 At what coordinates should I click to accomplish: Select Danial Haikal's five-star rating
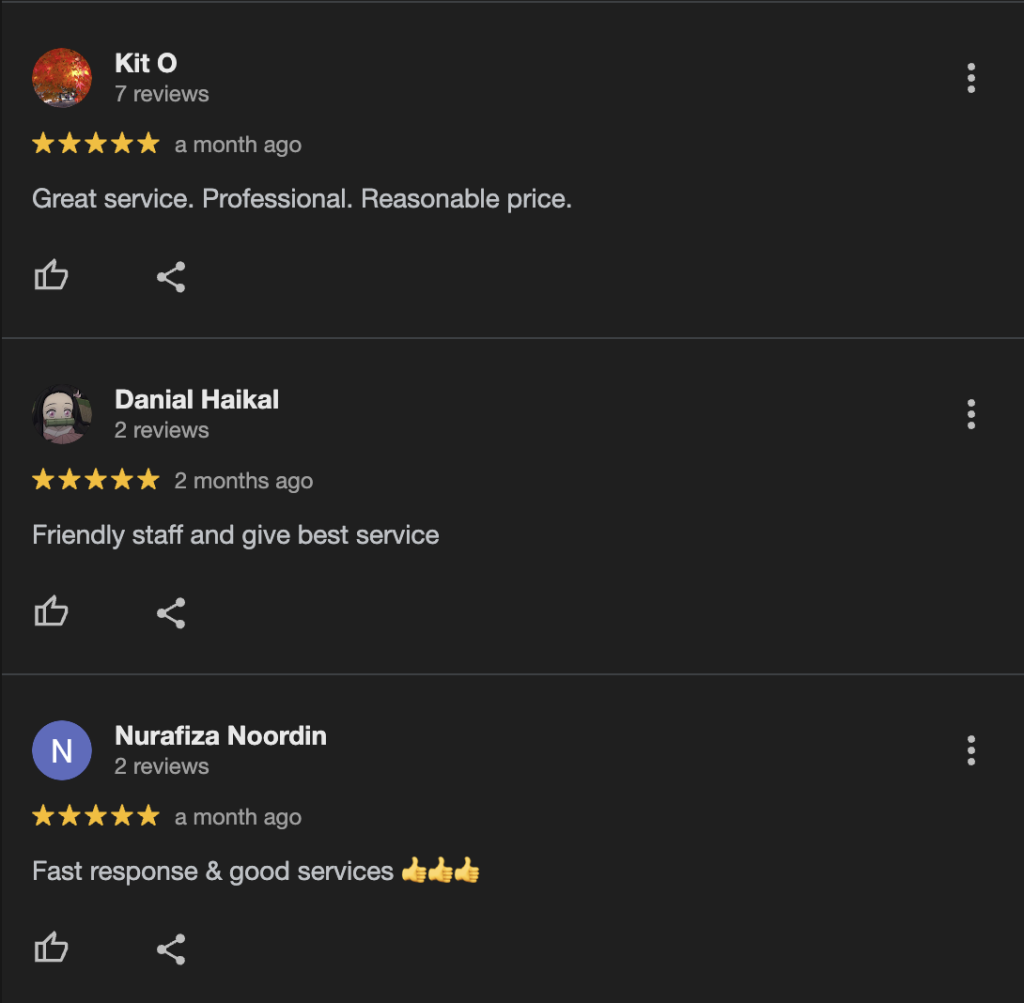point(95,479)
